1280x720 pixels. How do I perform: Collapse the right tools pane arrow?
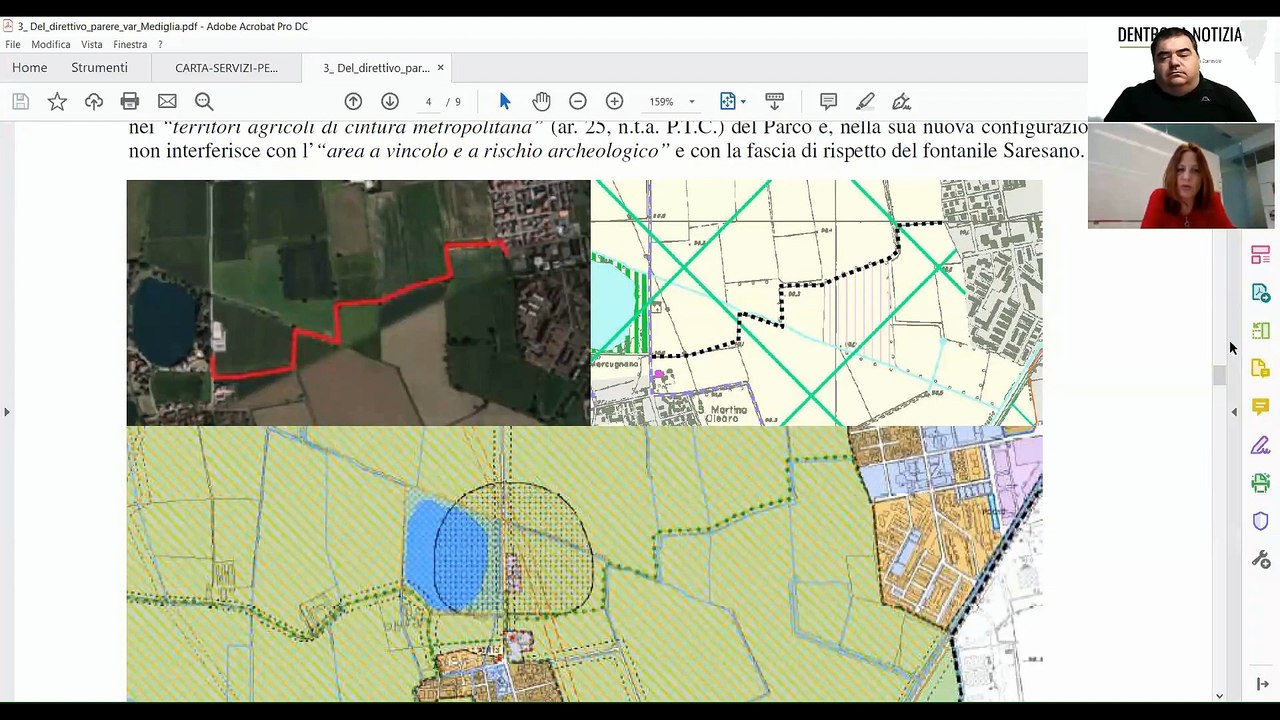1234,411
